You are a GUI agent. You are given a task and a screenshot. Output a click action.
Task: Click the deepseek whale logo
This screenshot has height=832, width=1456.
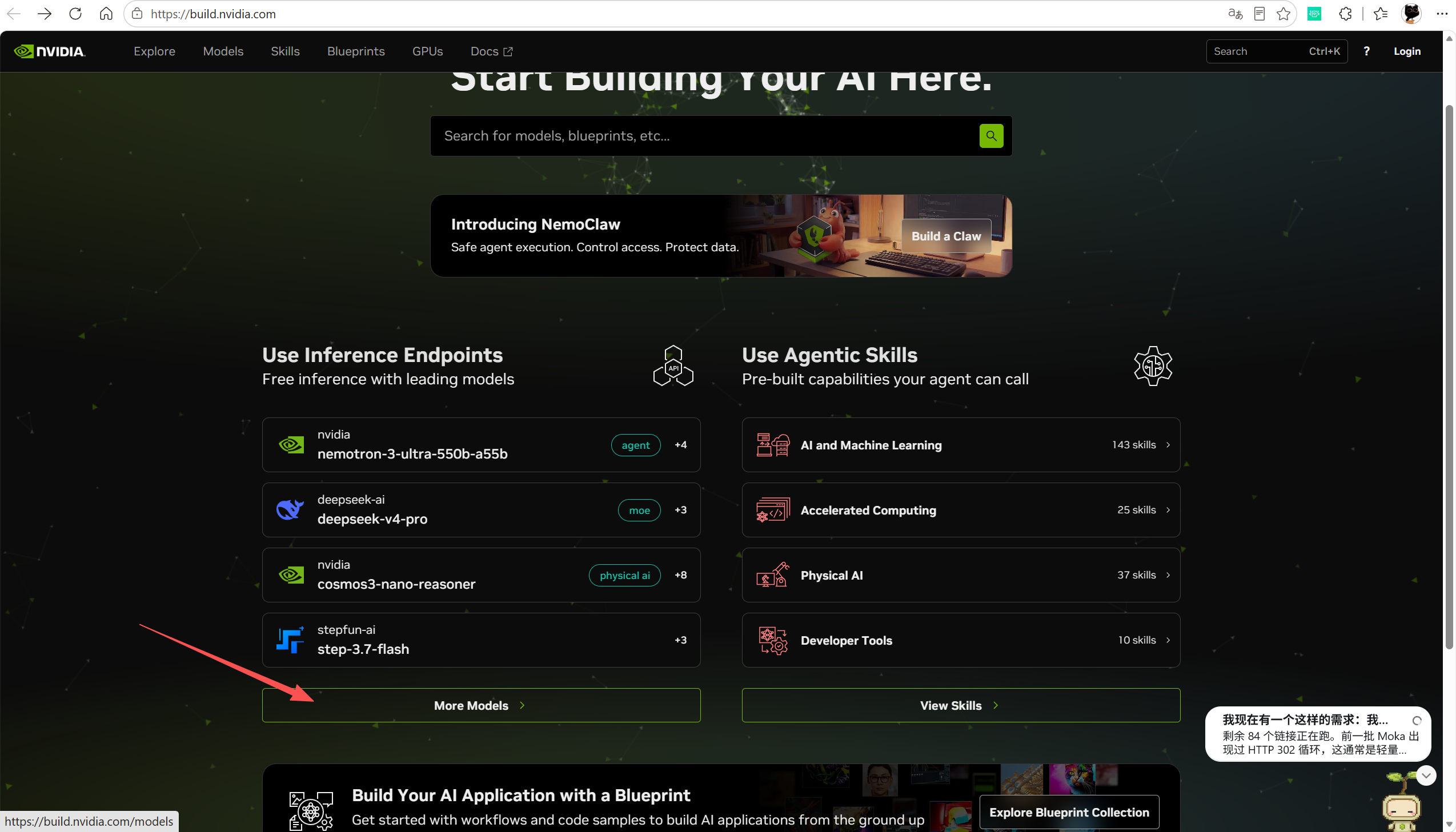290,510
